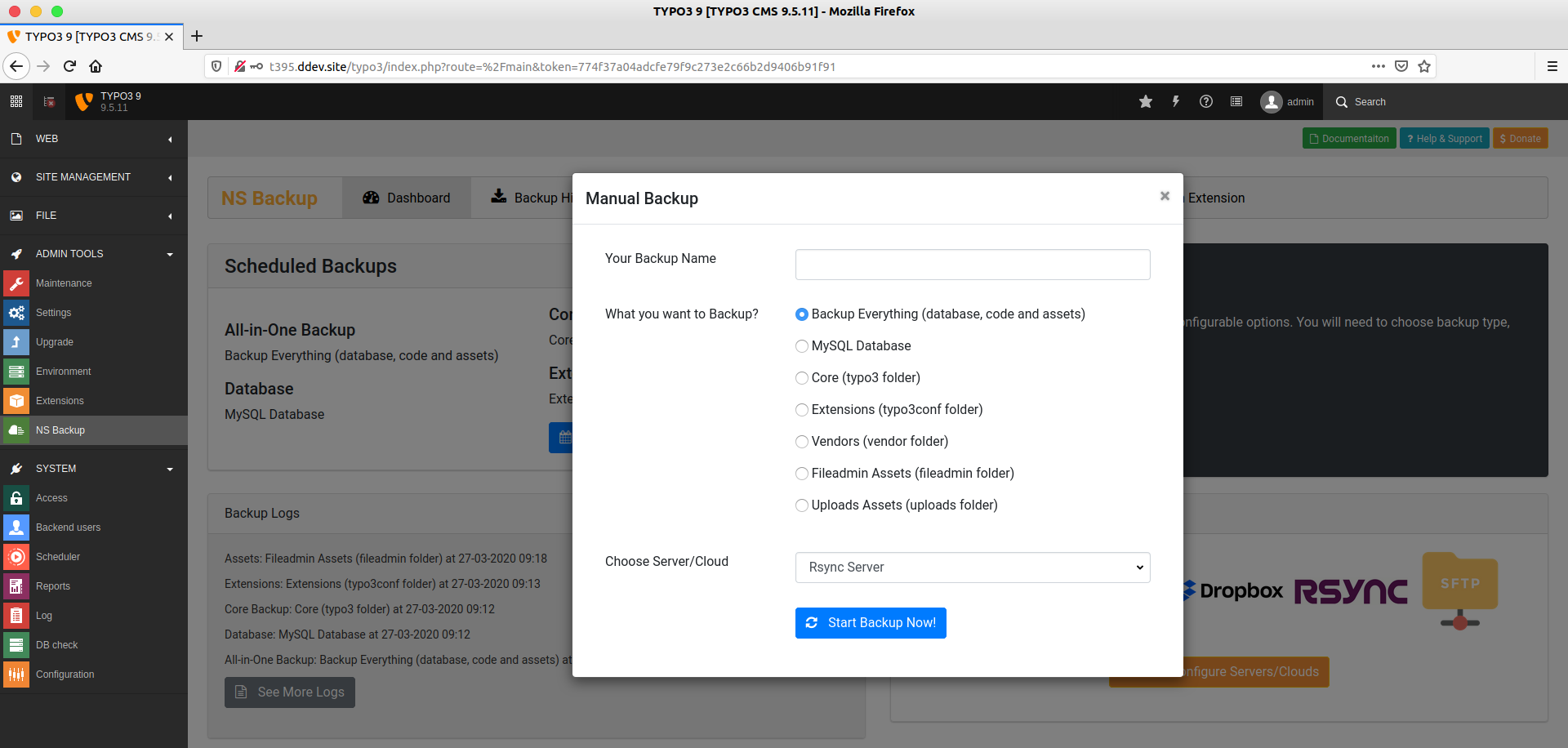Open the application information list icon
This screenshot has width=1568, height=748.
click(x=1236, y=102)
